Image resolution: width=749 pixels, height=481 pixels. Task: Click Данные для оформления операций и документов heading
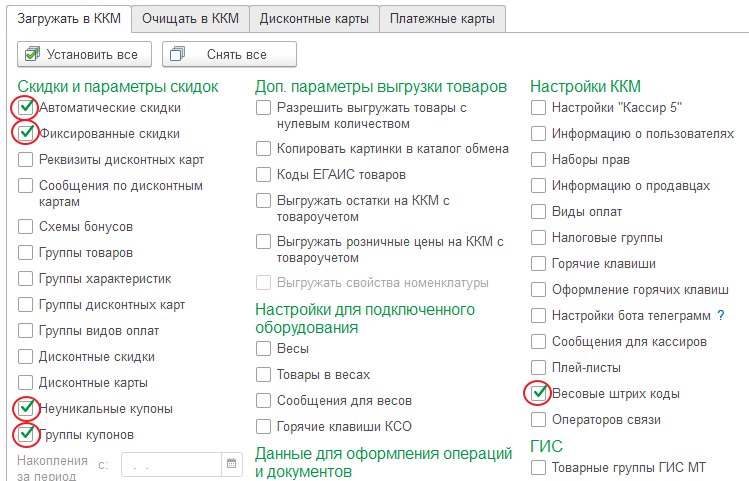click(x=383, y=462)
